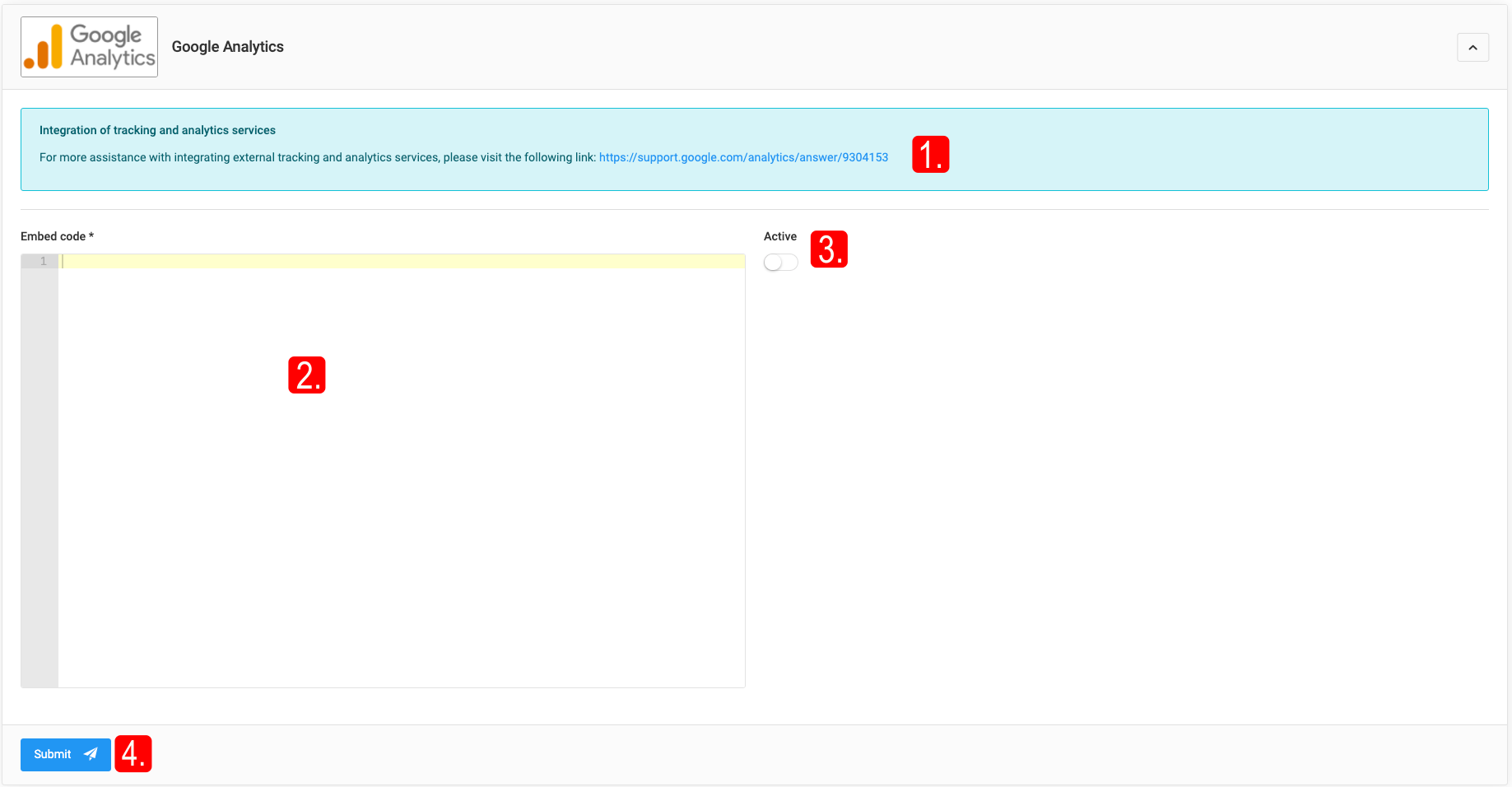Click the Integration of tracking heading
The height and width of the screenshot is (787, 1512).
pos(156,130)
